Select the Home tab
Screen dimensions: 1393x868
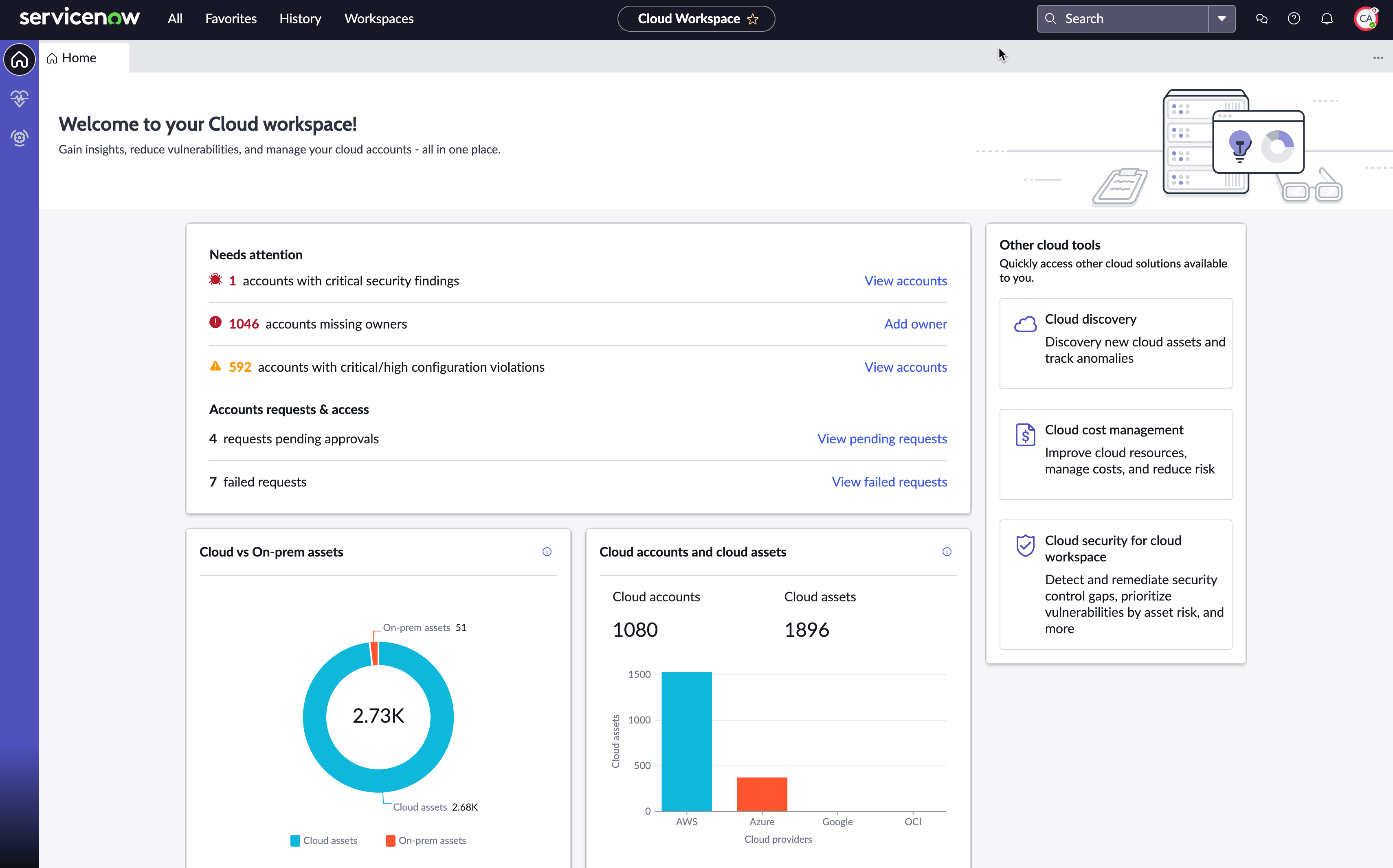pyautogui.click(x=84, y=58)
